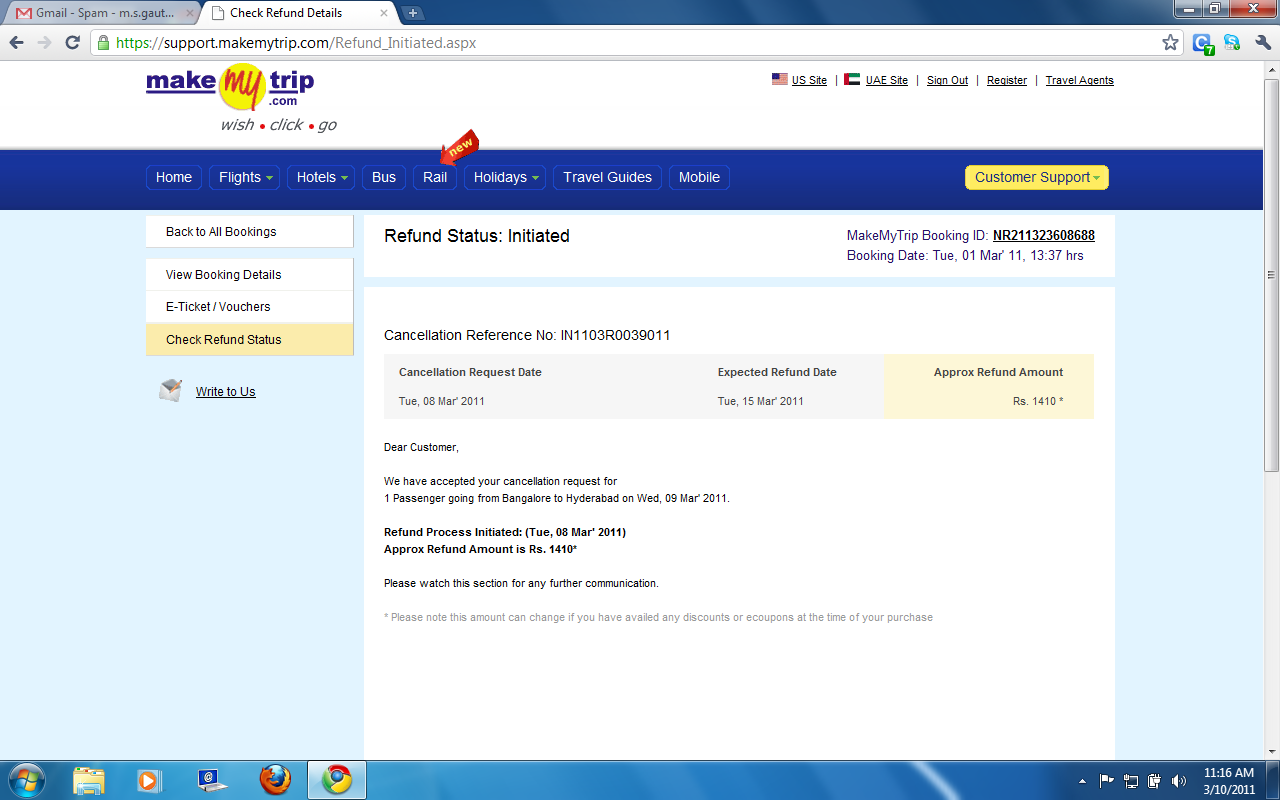Expand the Holidays dropdown menu
The width and height of the screenshot is (1280, 800).
(x=505, y=177)
